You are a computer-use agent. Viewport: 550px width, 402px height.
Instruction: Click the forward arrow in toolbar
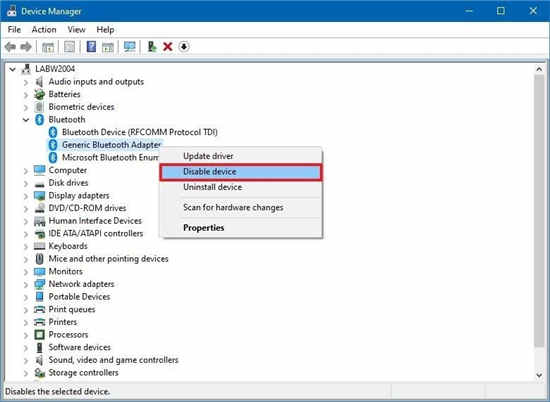[x=26, y=47]
